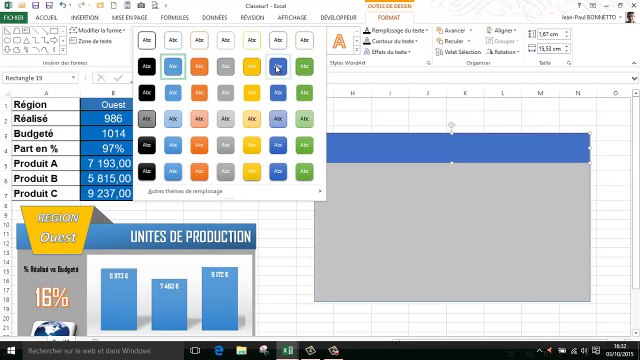The height and width of the screenshot is (360, 640).
Task: Click the camera icon in quick access toolbar
Action: click(141, 6)
